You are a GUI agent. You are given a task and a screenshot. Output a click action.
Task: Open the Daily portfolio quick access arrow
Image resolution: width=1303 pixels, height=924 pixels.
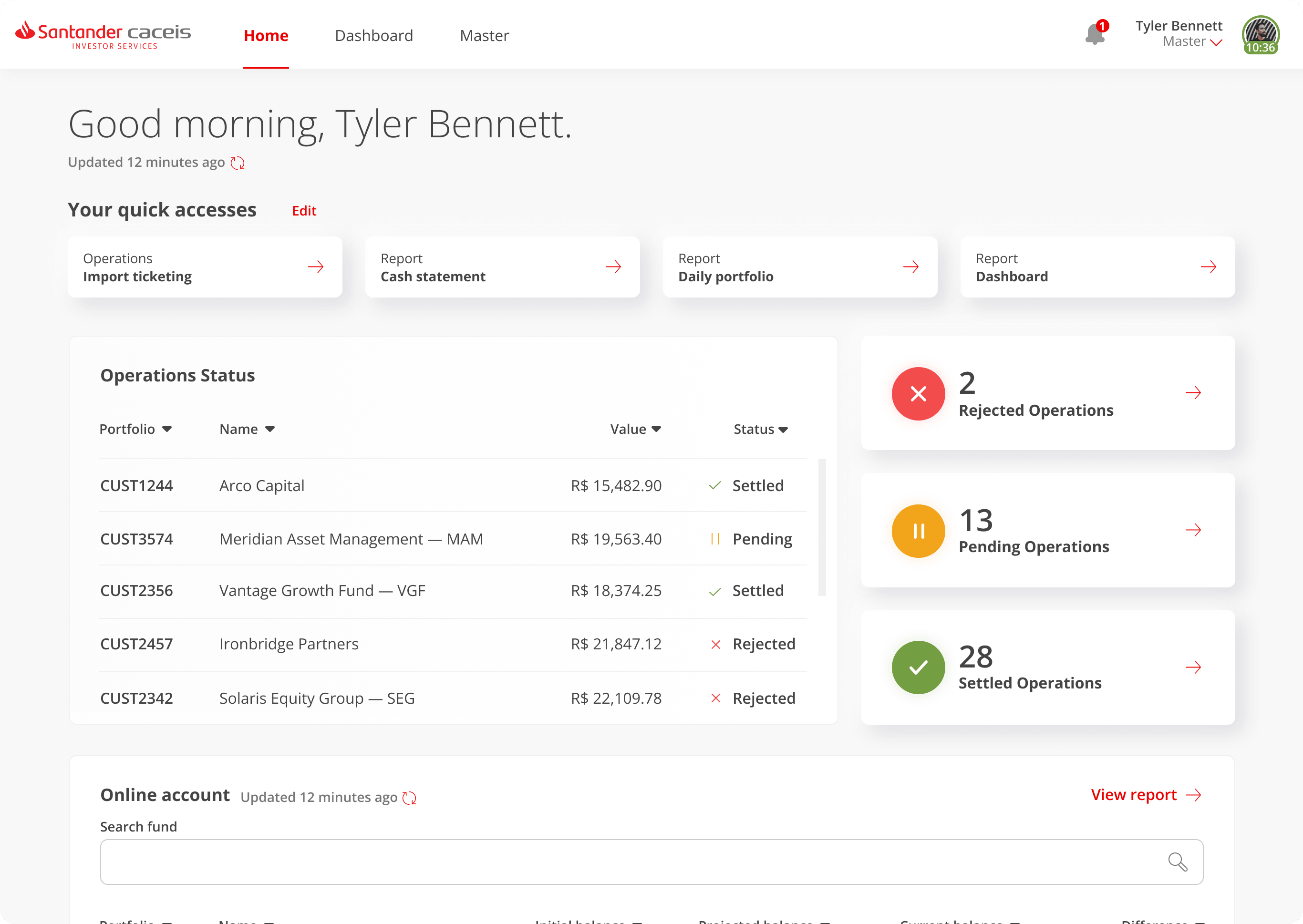coord(911,267)
